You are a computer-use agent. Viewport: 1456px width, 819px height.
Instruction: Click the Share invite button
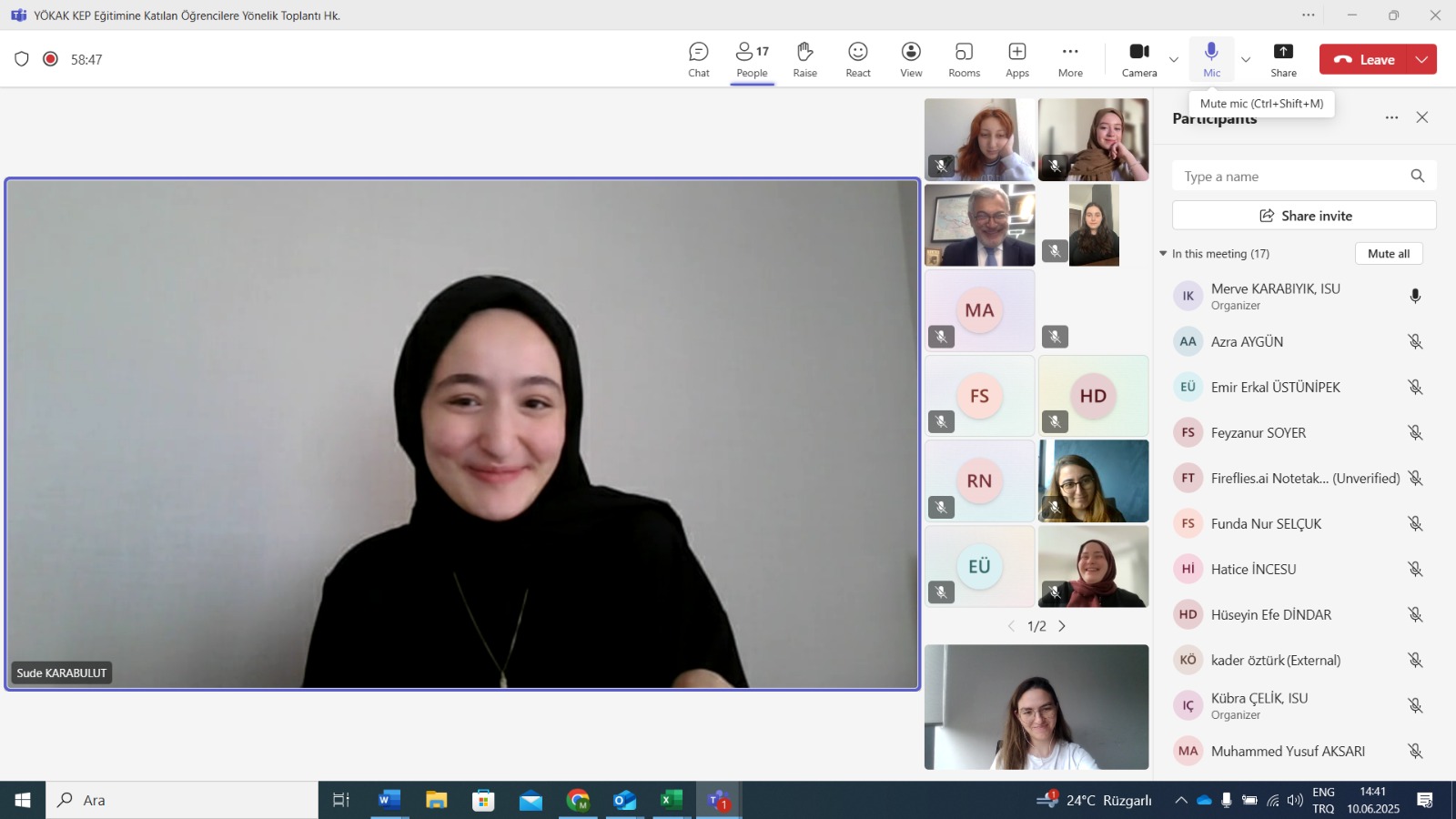tap(1304, 216)
